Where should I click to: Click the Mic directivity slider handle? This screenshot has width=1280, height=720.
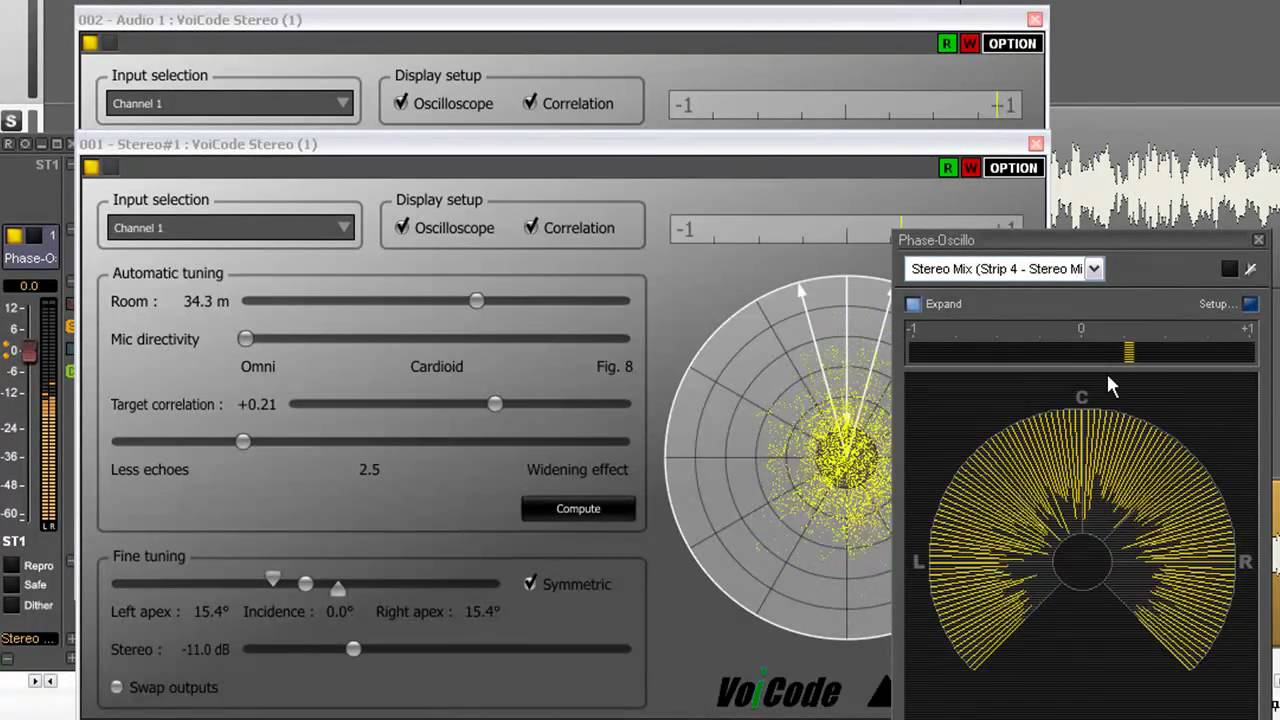click(246, 339)
